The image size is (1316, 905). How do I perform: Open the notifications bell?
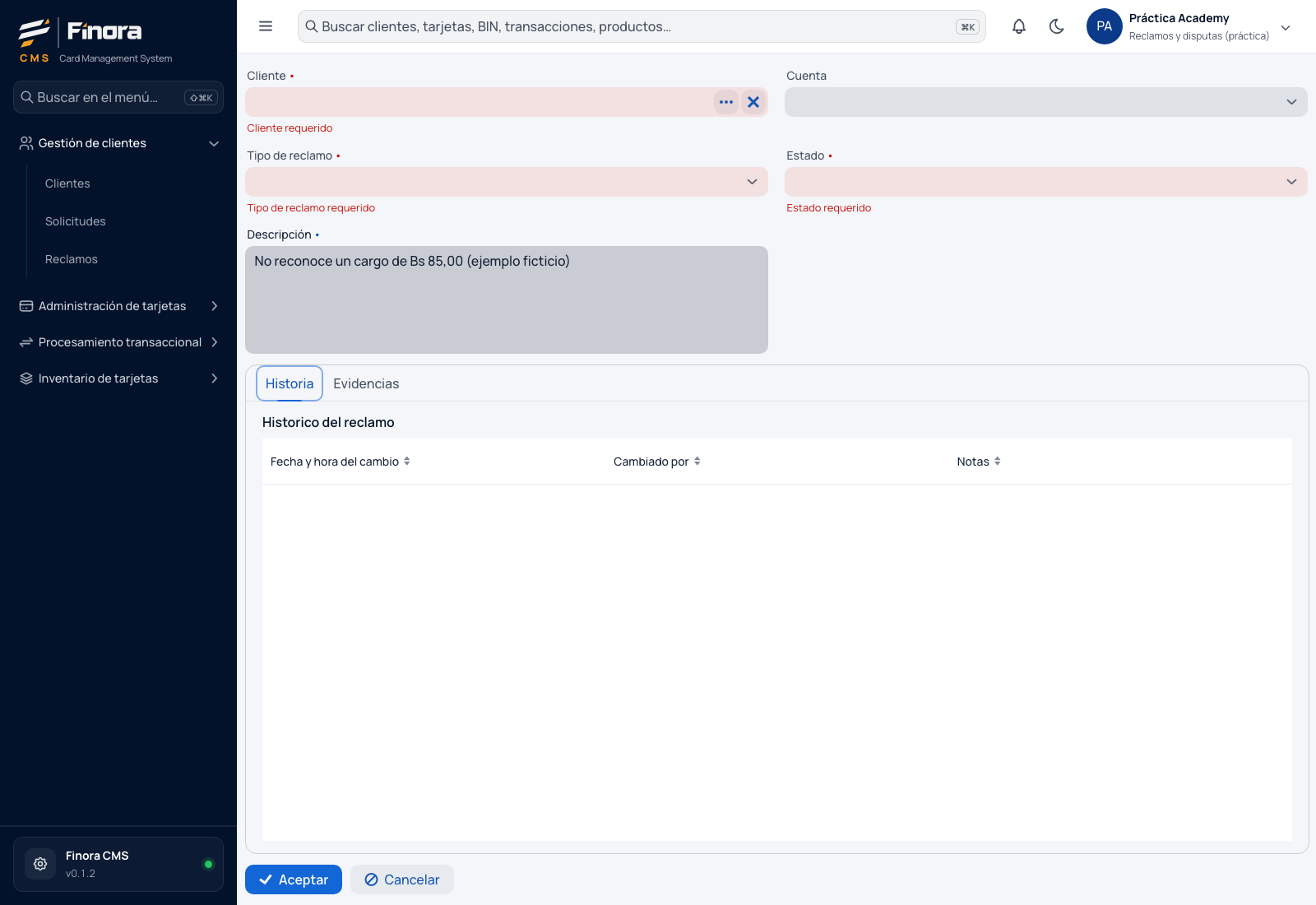[x=1019, y=26]
